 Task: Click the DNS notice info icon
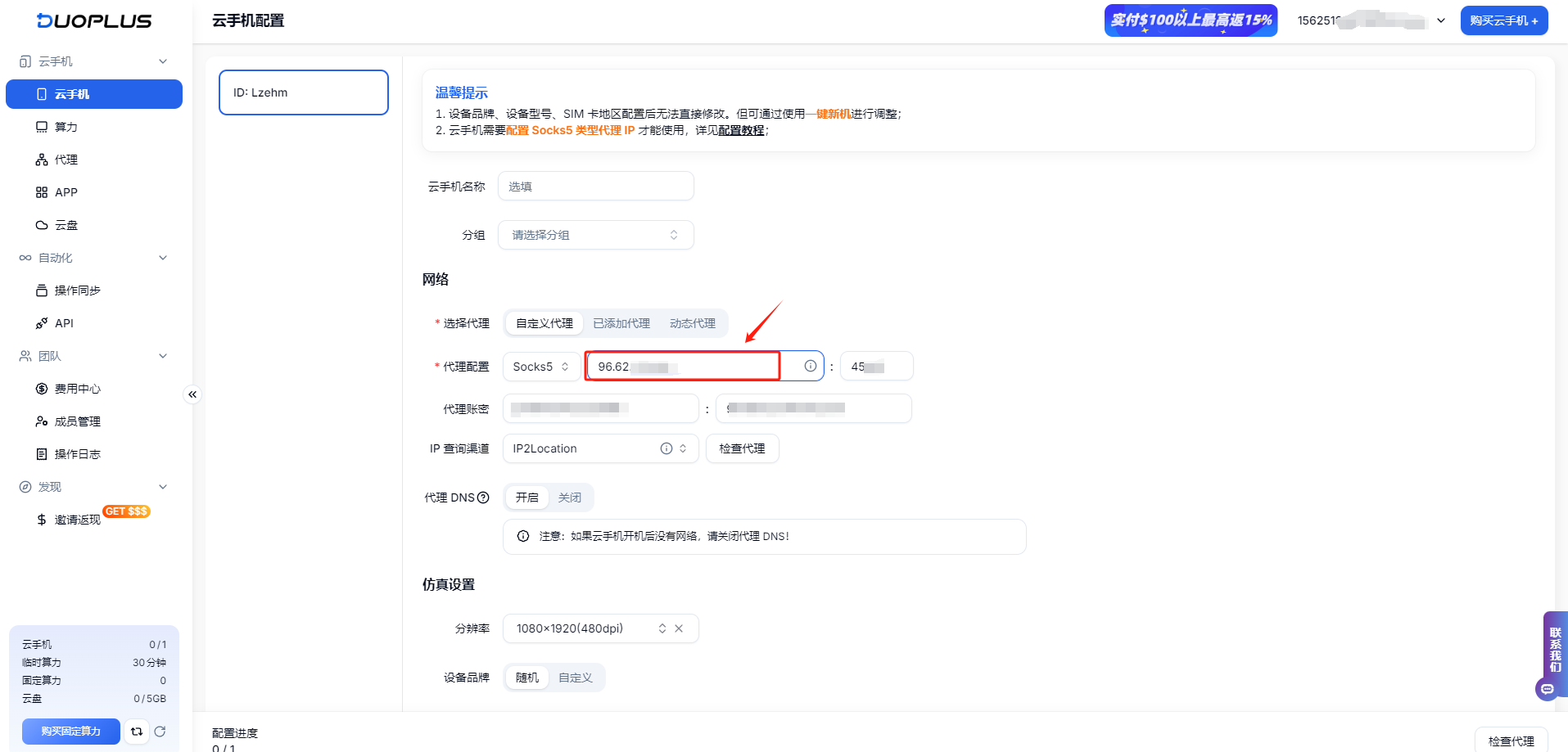tap(523, 536)
